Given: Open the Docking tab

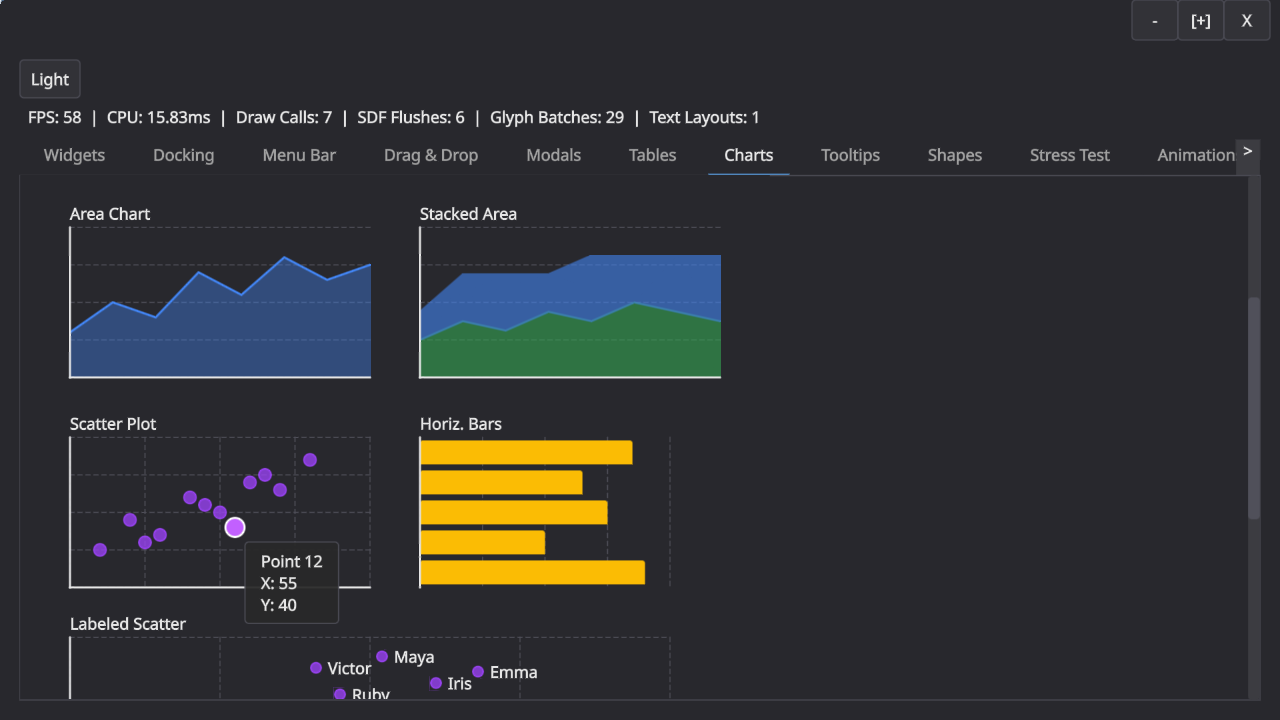Looking at the screenshot, I should [x=183, y=155].
